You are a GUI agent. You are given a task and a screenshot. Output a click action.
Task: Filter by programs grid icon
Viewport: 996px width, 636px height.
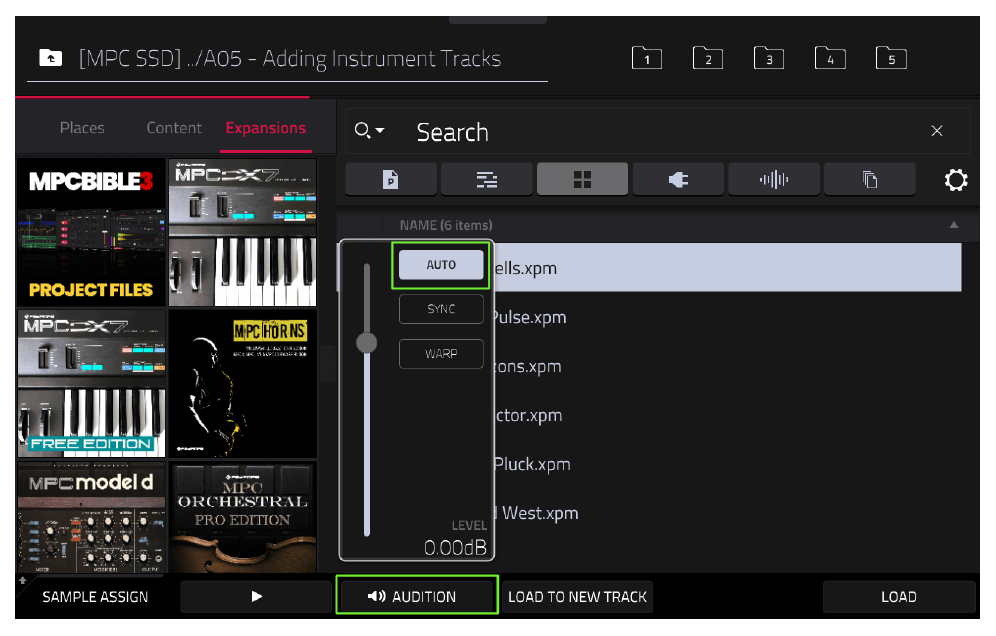tap(582, 180)
